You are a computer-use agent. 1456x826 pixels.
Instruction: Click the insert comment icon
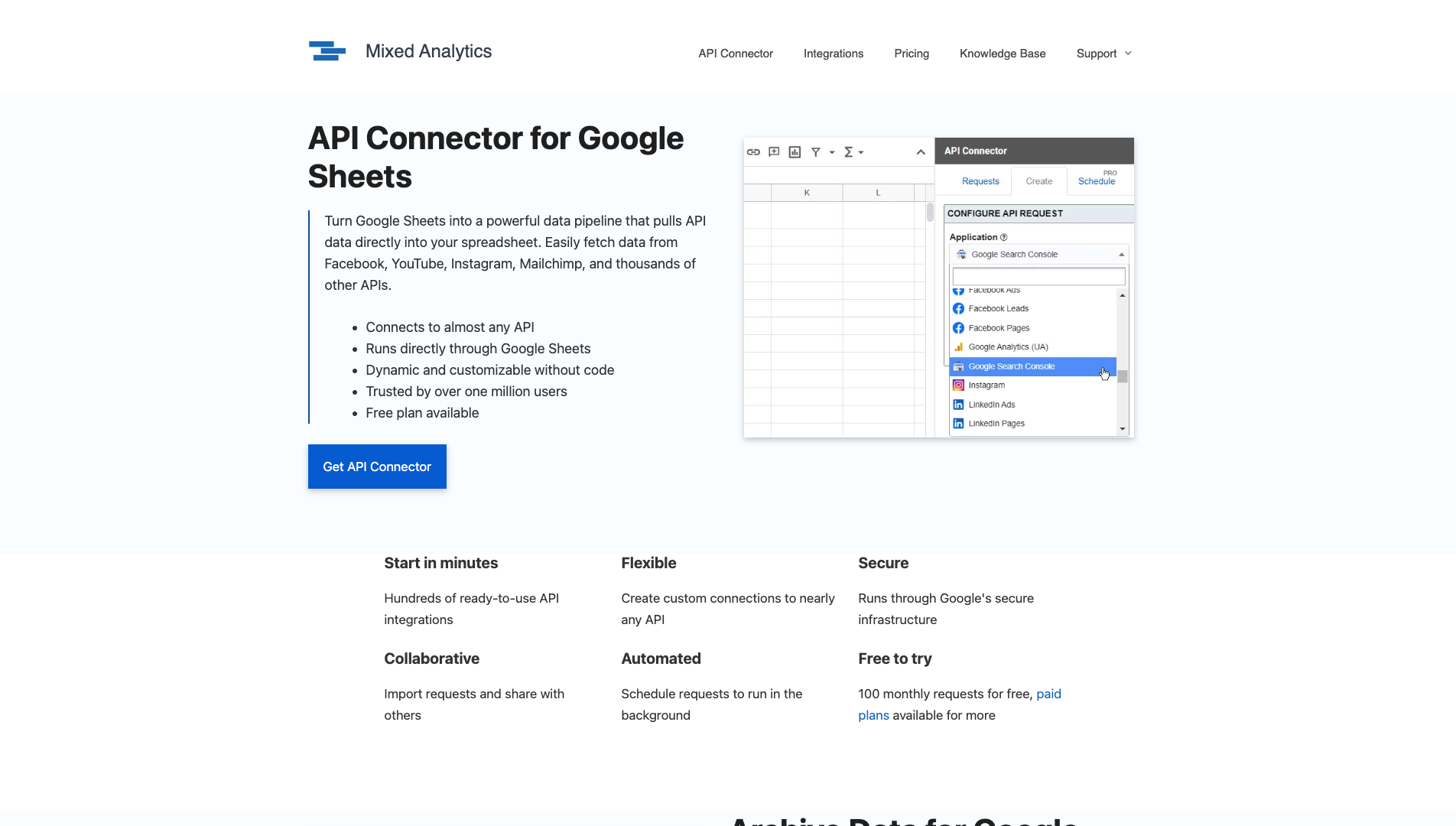tap(774, 152)
